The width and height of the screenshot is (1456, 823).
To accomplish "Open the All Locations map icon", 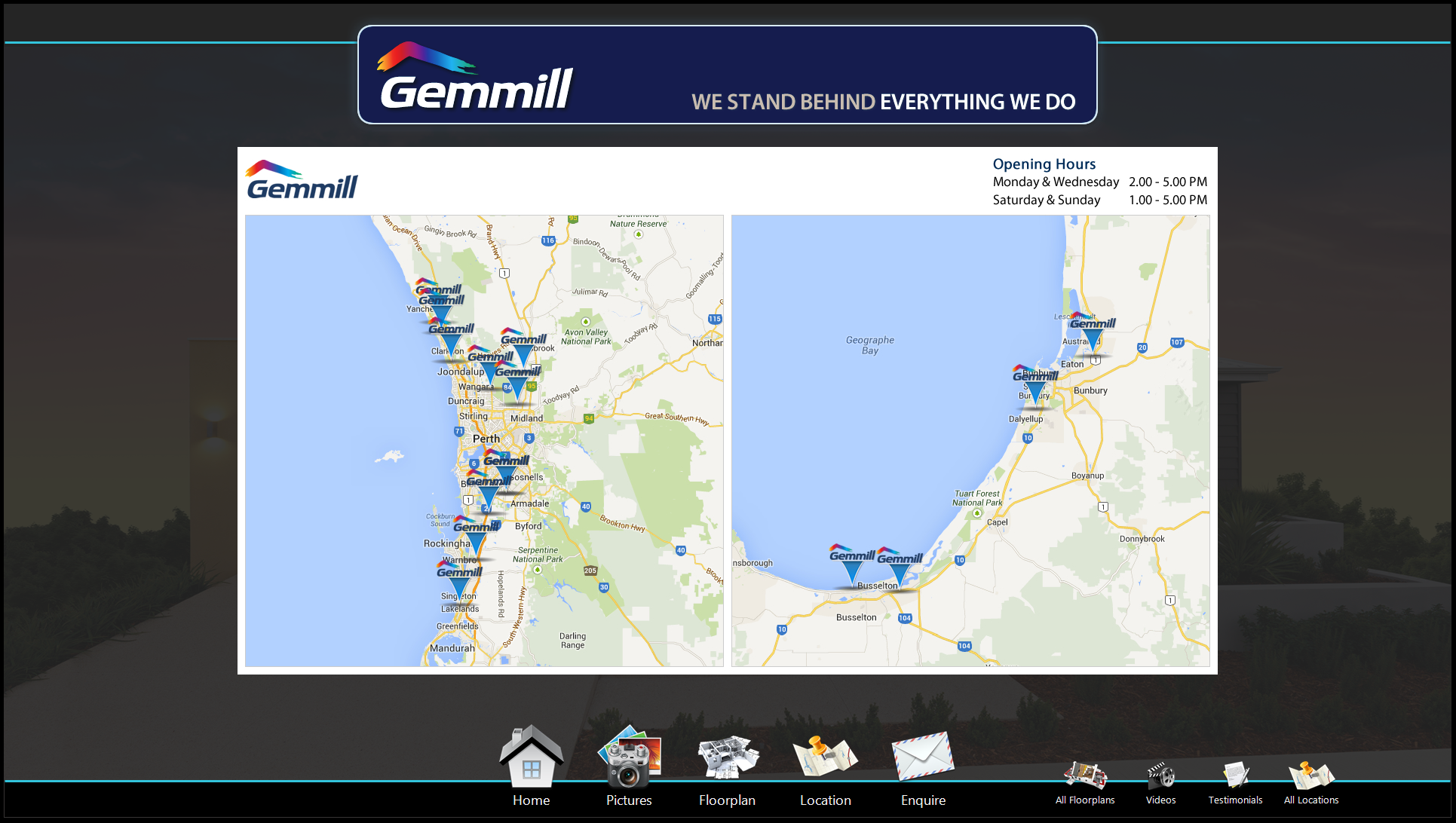I will (1311, 775).
